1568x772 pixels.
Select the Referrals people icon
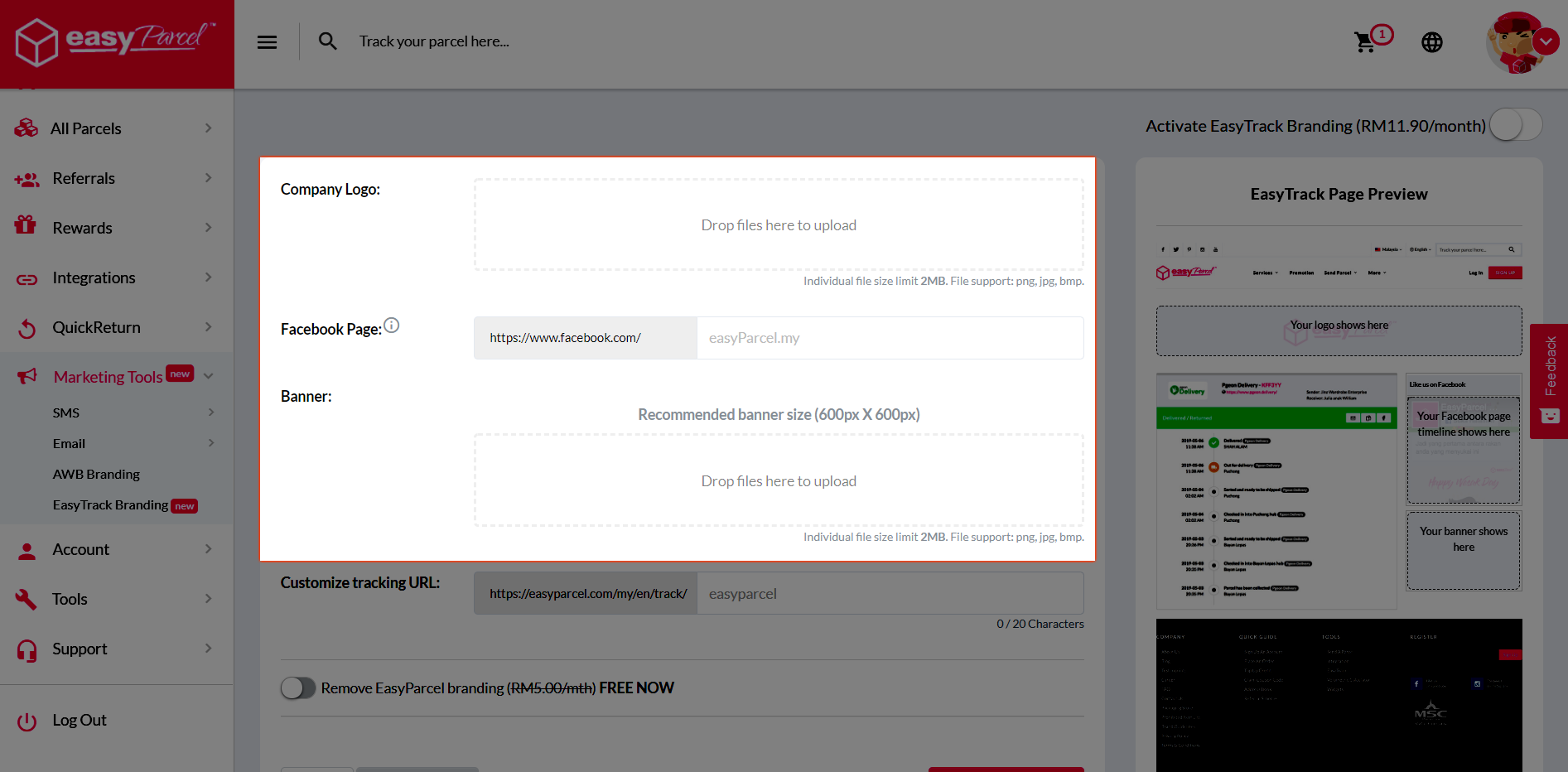coord(27,178)
